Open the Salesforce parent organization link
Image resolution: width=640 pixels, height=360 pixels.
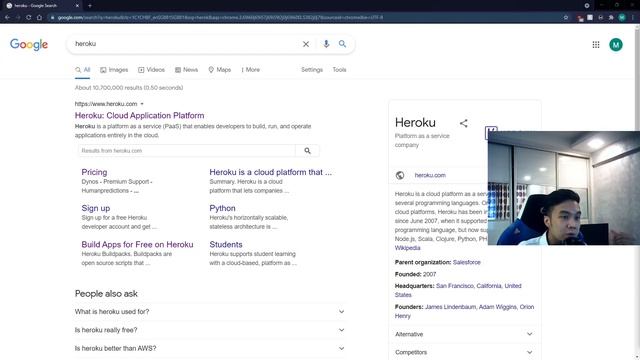coord(467,262)
